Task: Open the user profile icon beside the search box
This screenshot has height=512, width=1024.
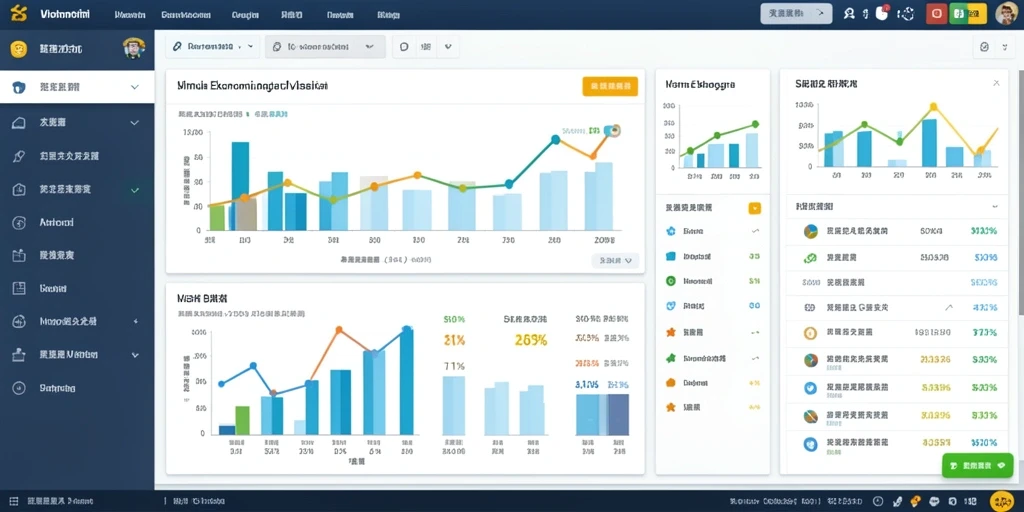Action: 849,13
